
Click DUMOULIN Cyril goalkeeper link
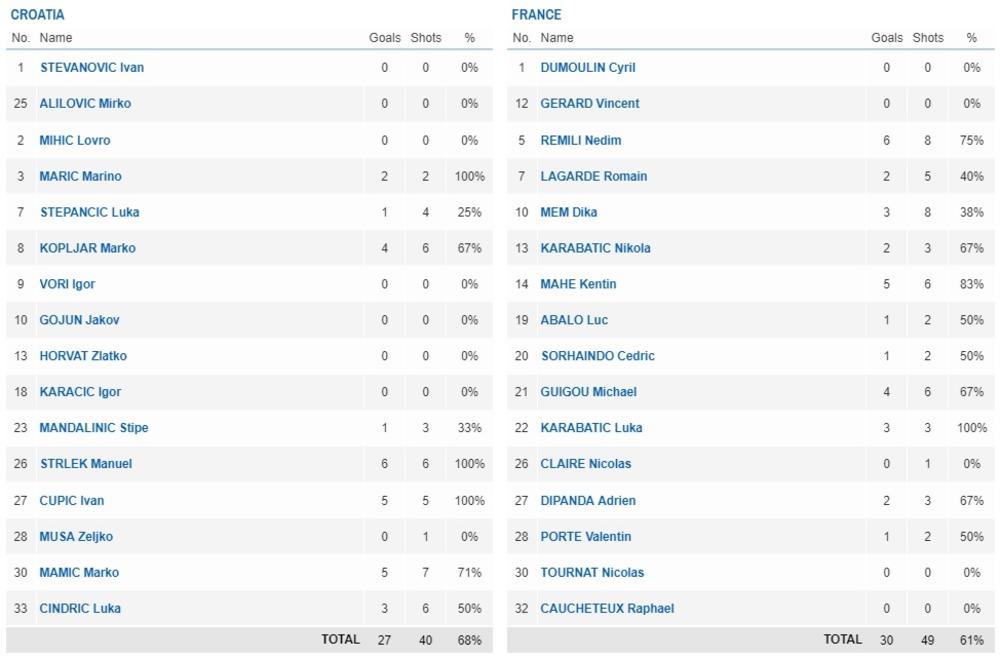tap(588, 68)
